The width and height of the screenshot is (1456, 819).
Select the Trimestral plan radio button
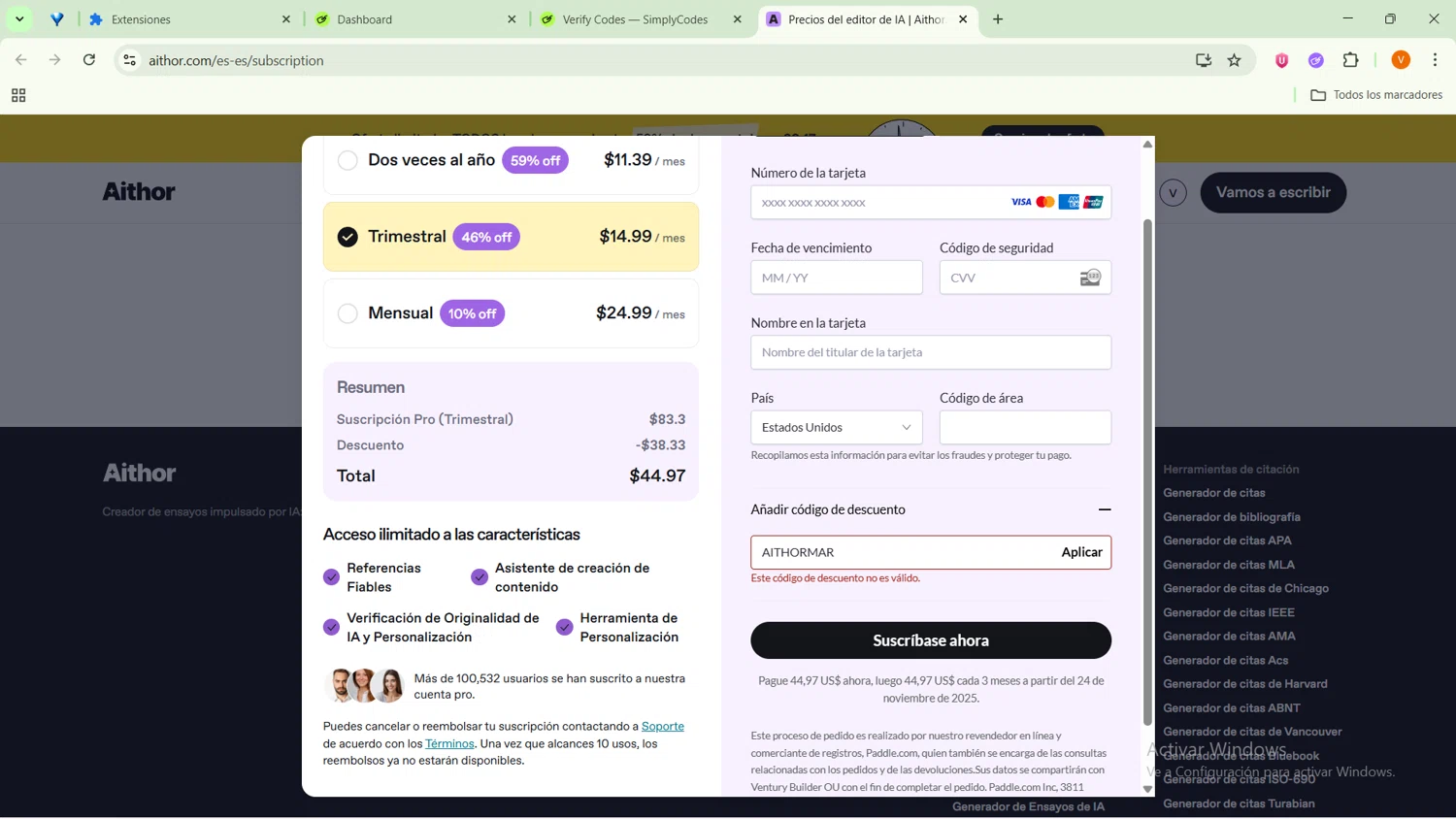pos(347,237)
